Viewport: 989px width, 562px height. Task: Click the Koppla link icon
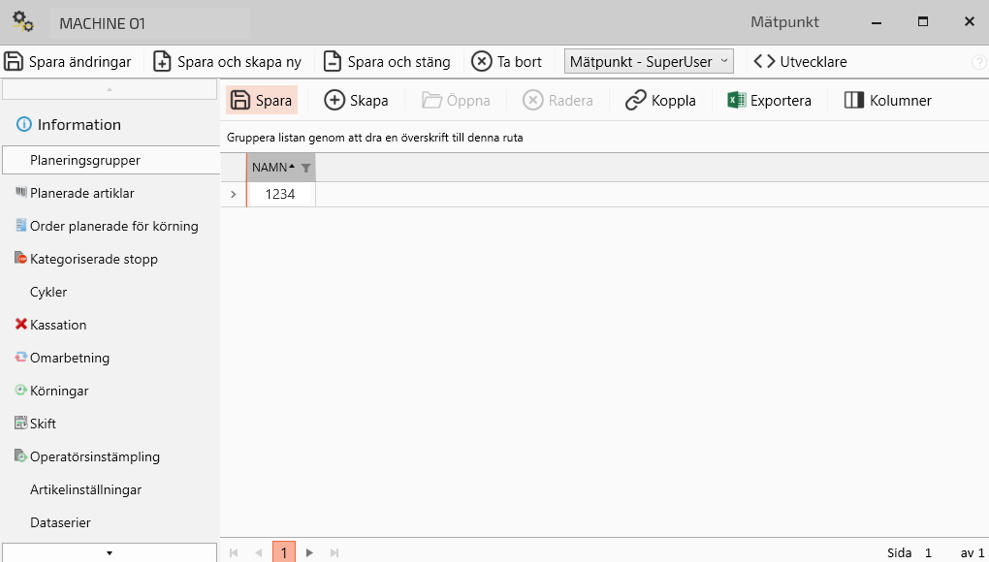pos(636,100)
